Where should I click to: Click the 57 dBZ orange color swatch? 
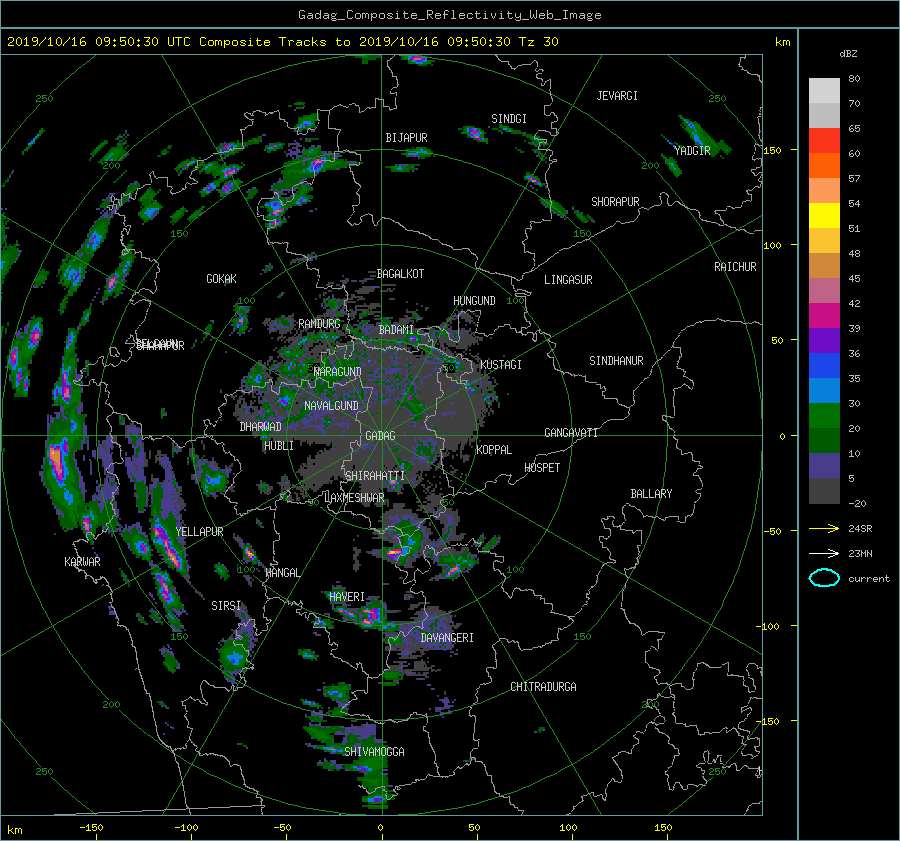824,166
